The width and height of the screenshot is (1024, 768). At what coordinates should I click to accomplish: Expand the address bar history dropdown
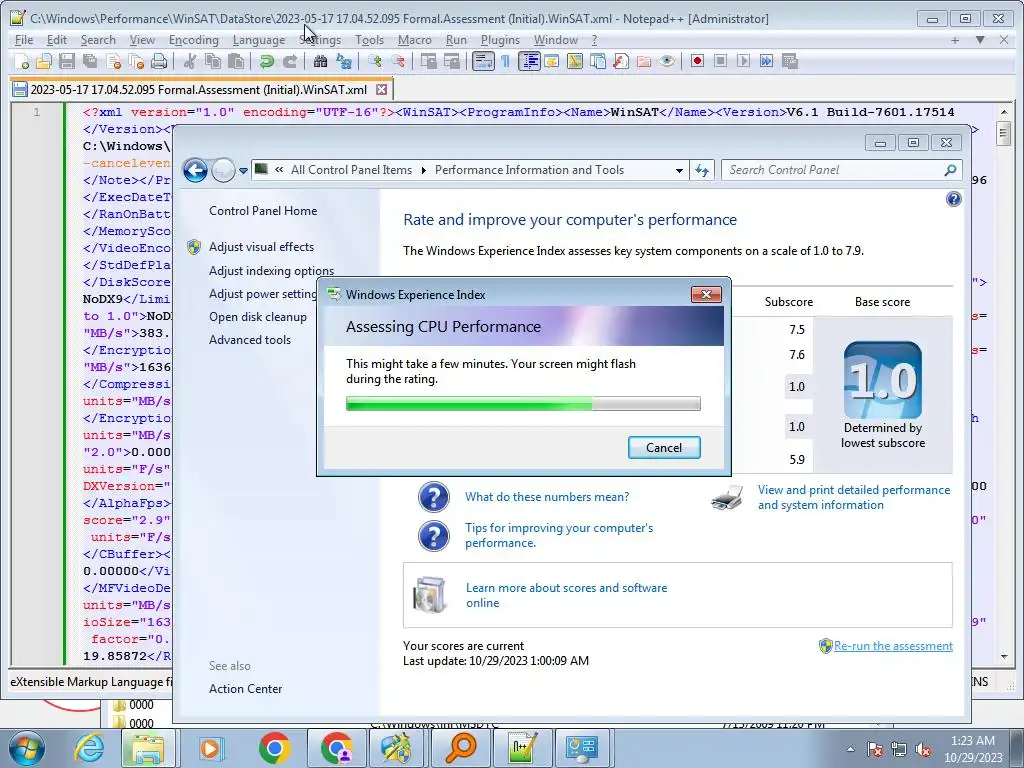(679, 170)
